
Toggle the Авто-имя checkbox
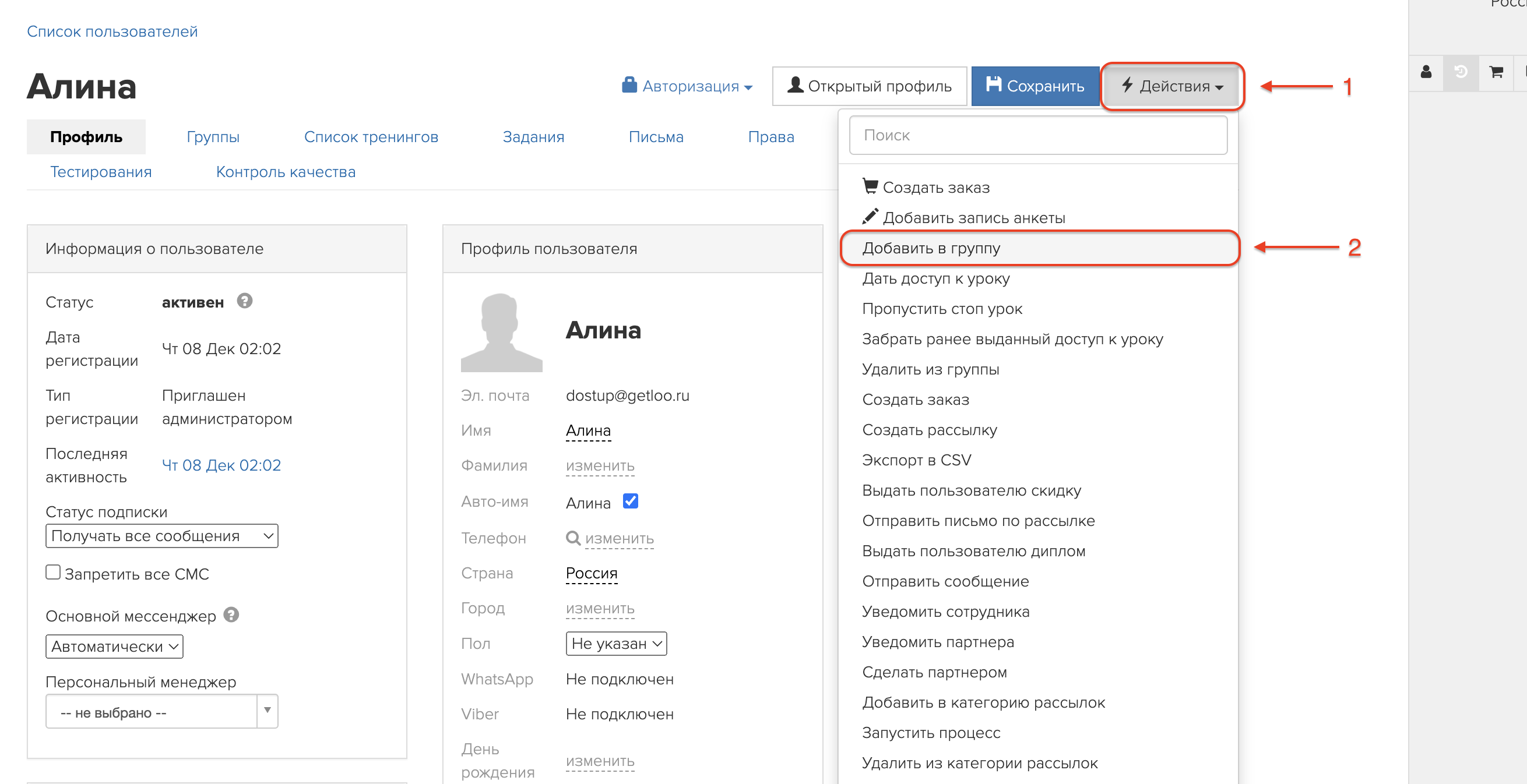coord(631,502)
